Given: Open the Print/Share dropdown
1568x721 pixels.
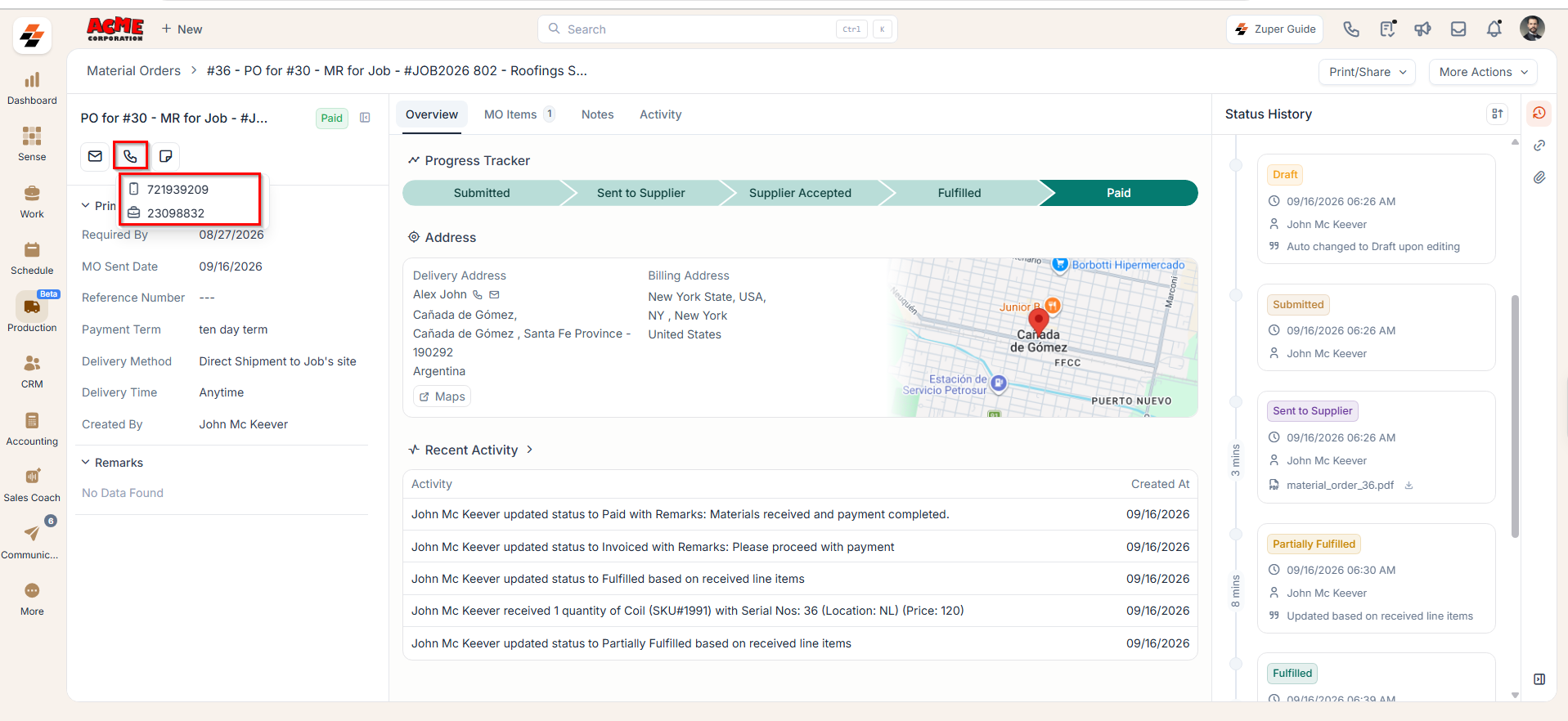Looking at the screenshot, I should coord(1368,72).
